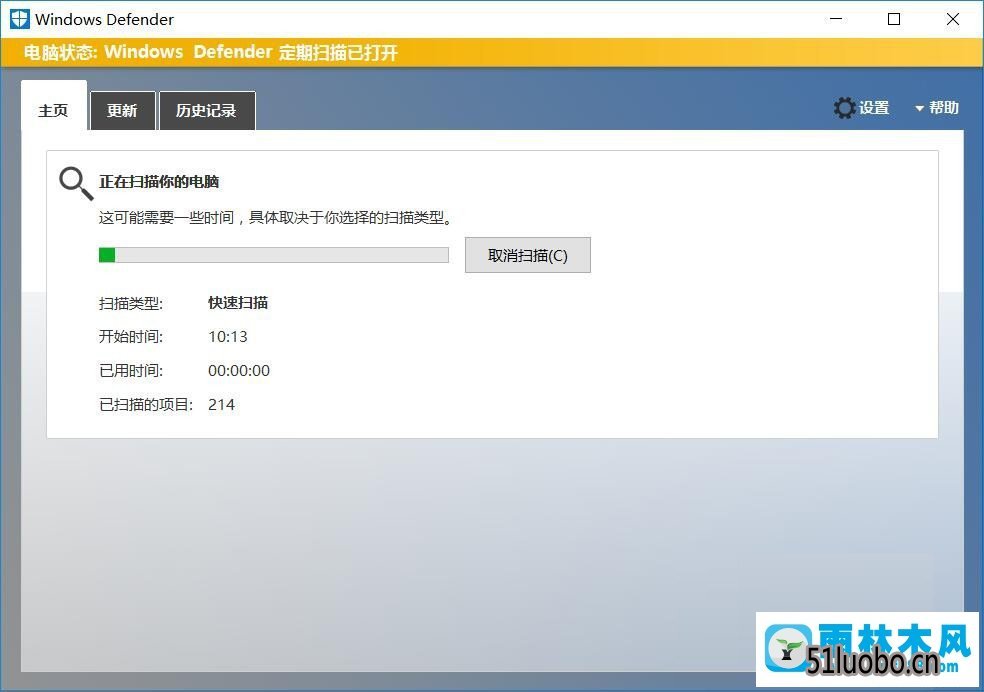984x692 pixels.
Task: Click the elapsed time value 00:00:00
Action: coord(239,371)
